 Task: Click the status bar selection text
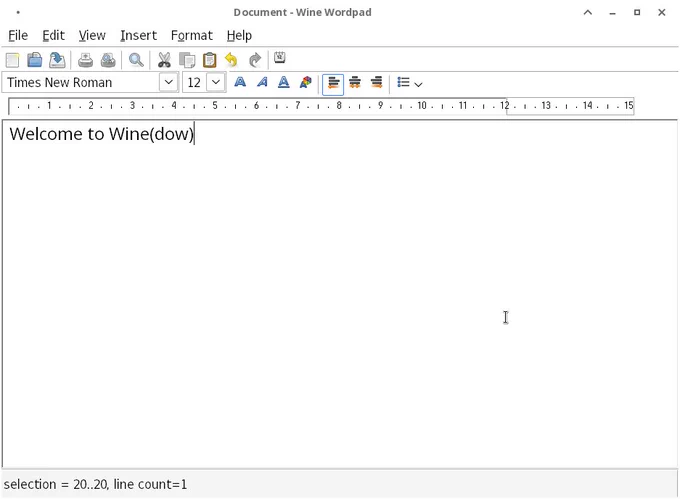click(x=95, y=484)
